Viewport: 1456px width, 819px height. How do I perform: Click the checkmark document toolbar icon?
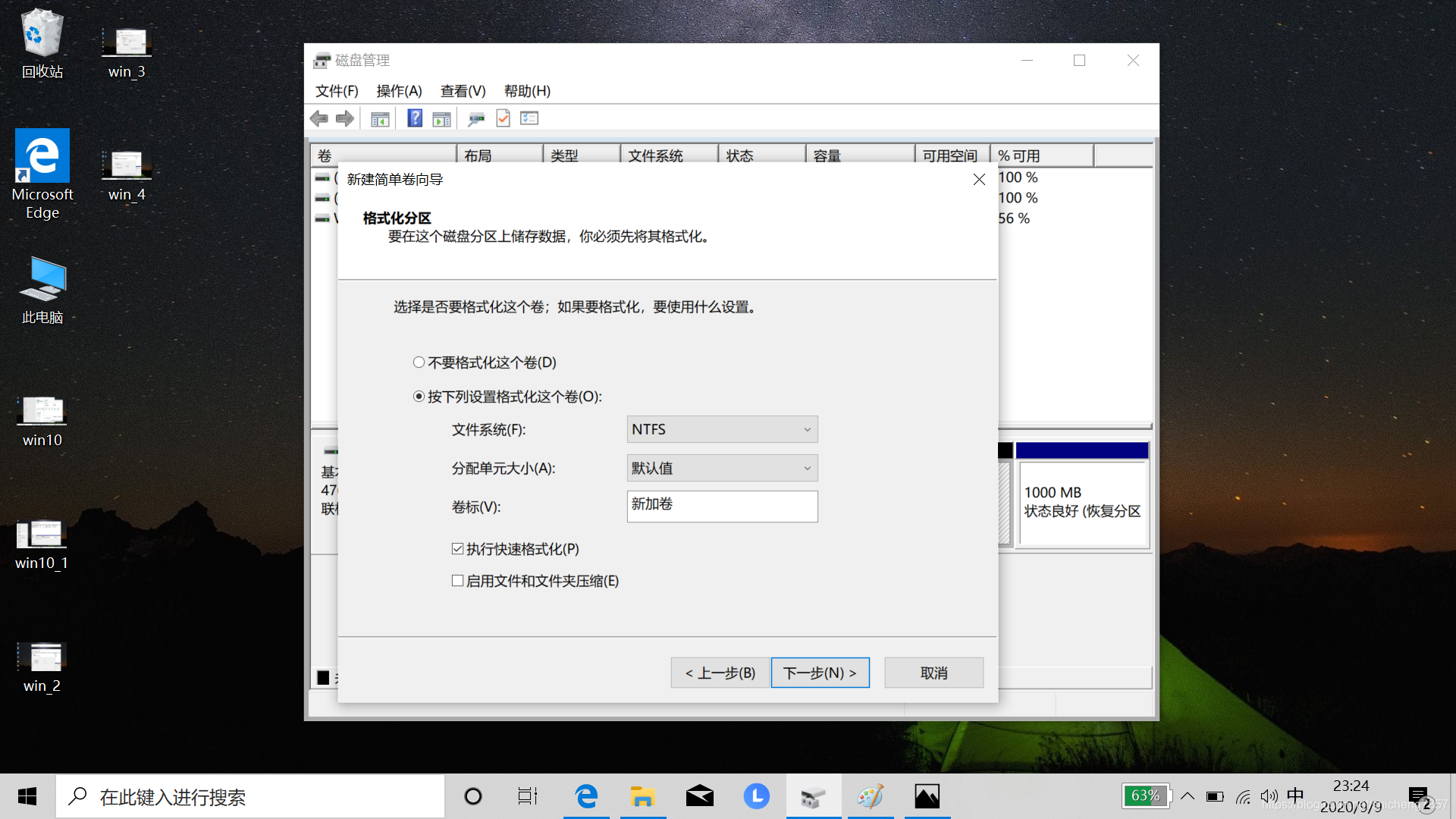tap(503, 118)
